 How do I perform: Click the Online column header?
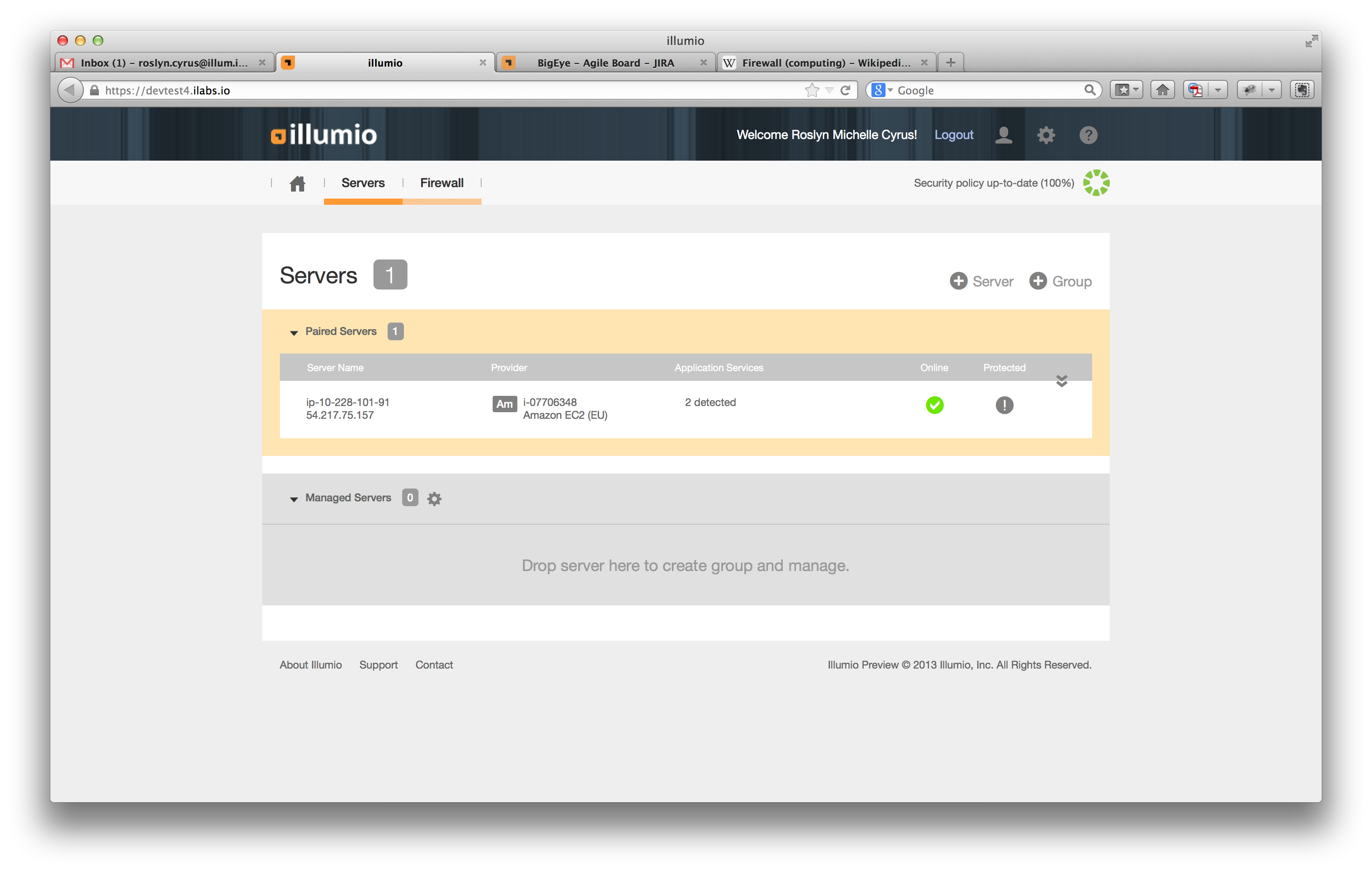[934, 368]
